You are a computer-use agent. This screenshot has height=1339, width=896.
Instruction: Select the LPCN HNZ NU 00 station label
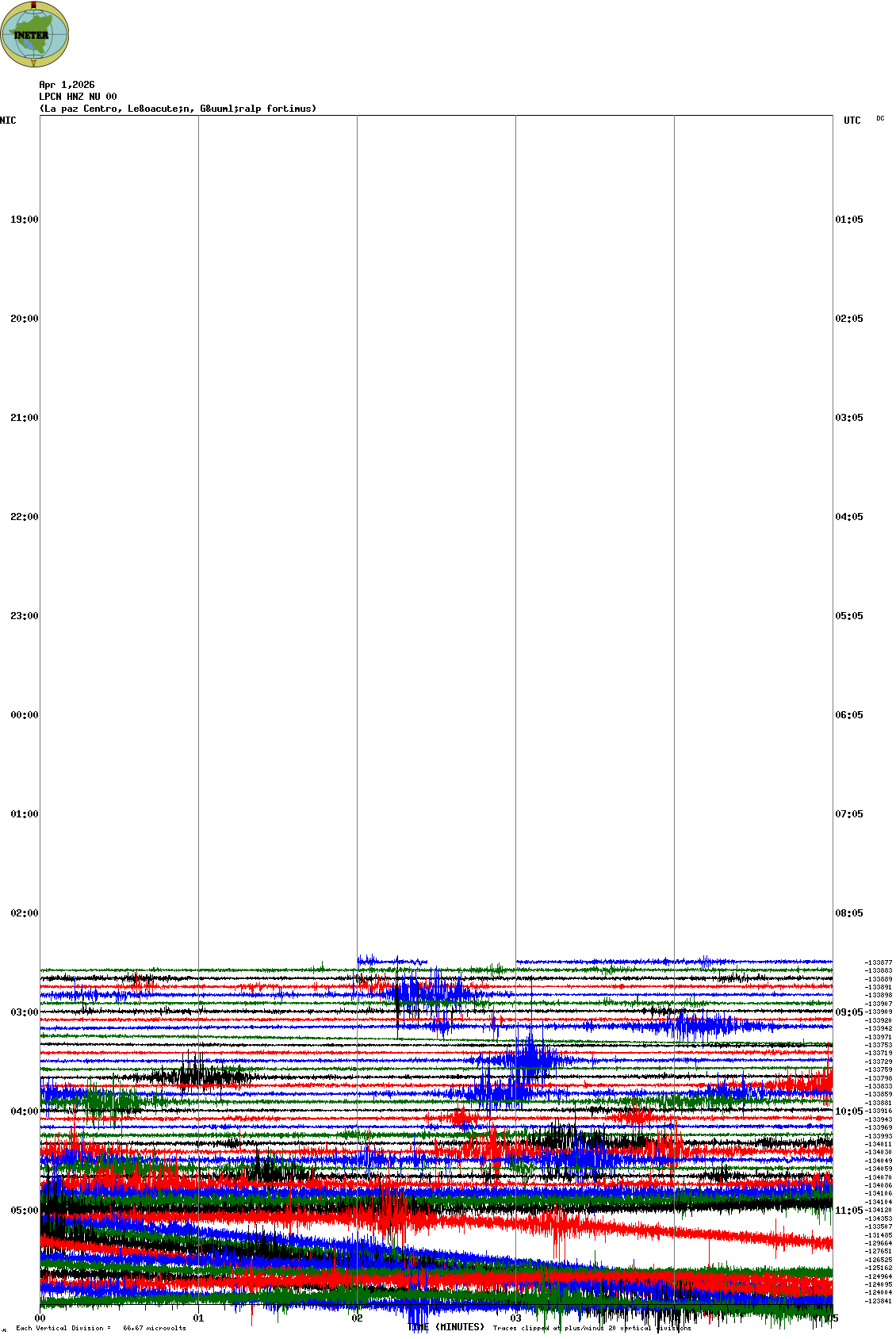tap(78, 97)
